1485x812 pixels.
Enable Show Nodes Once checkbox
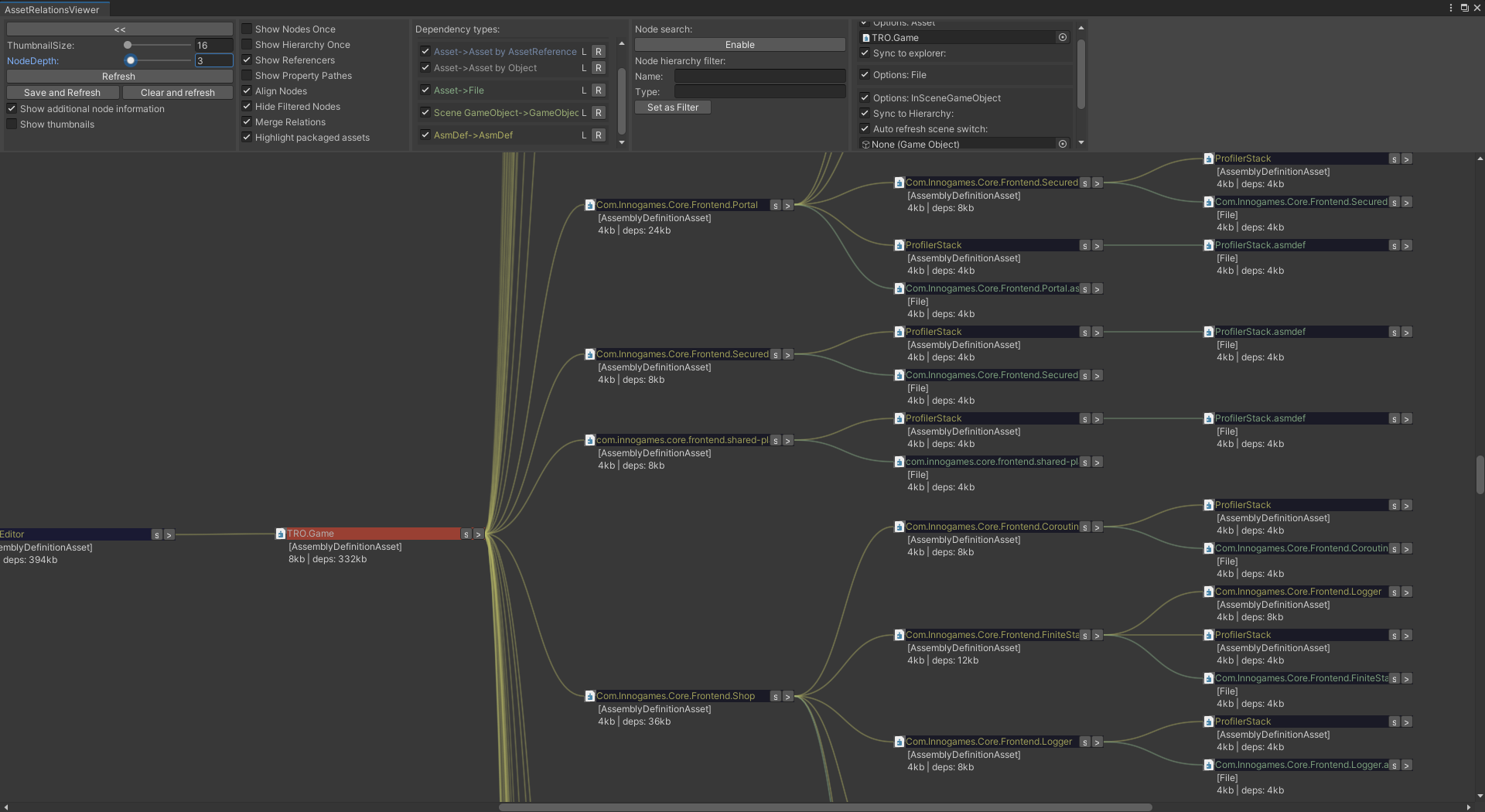pyautogui.click(x=247, y=29)
